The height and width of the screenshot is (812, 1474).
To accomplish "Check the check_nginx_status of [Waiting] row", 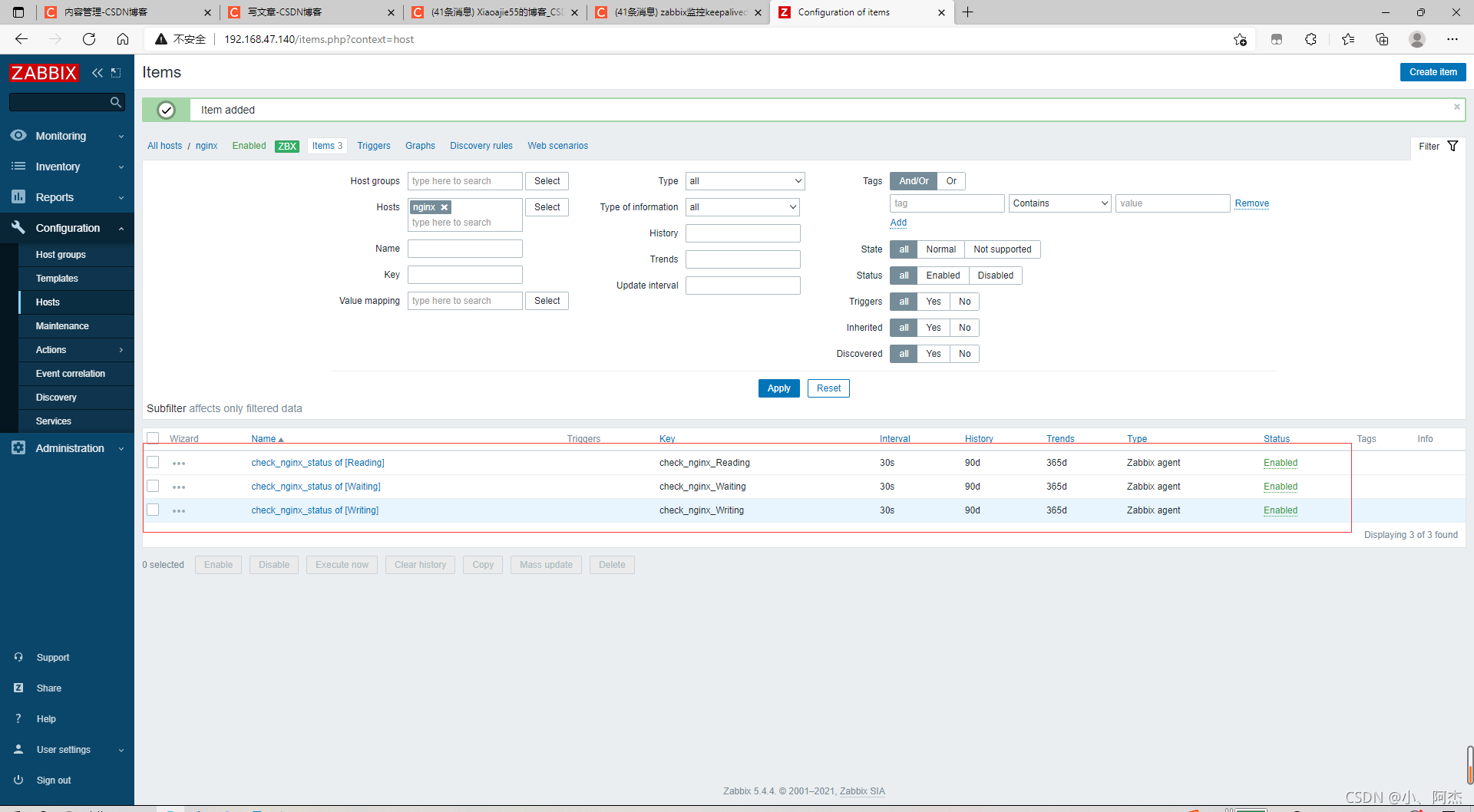I will pyautogui.click(x=153, y=486).
